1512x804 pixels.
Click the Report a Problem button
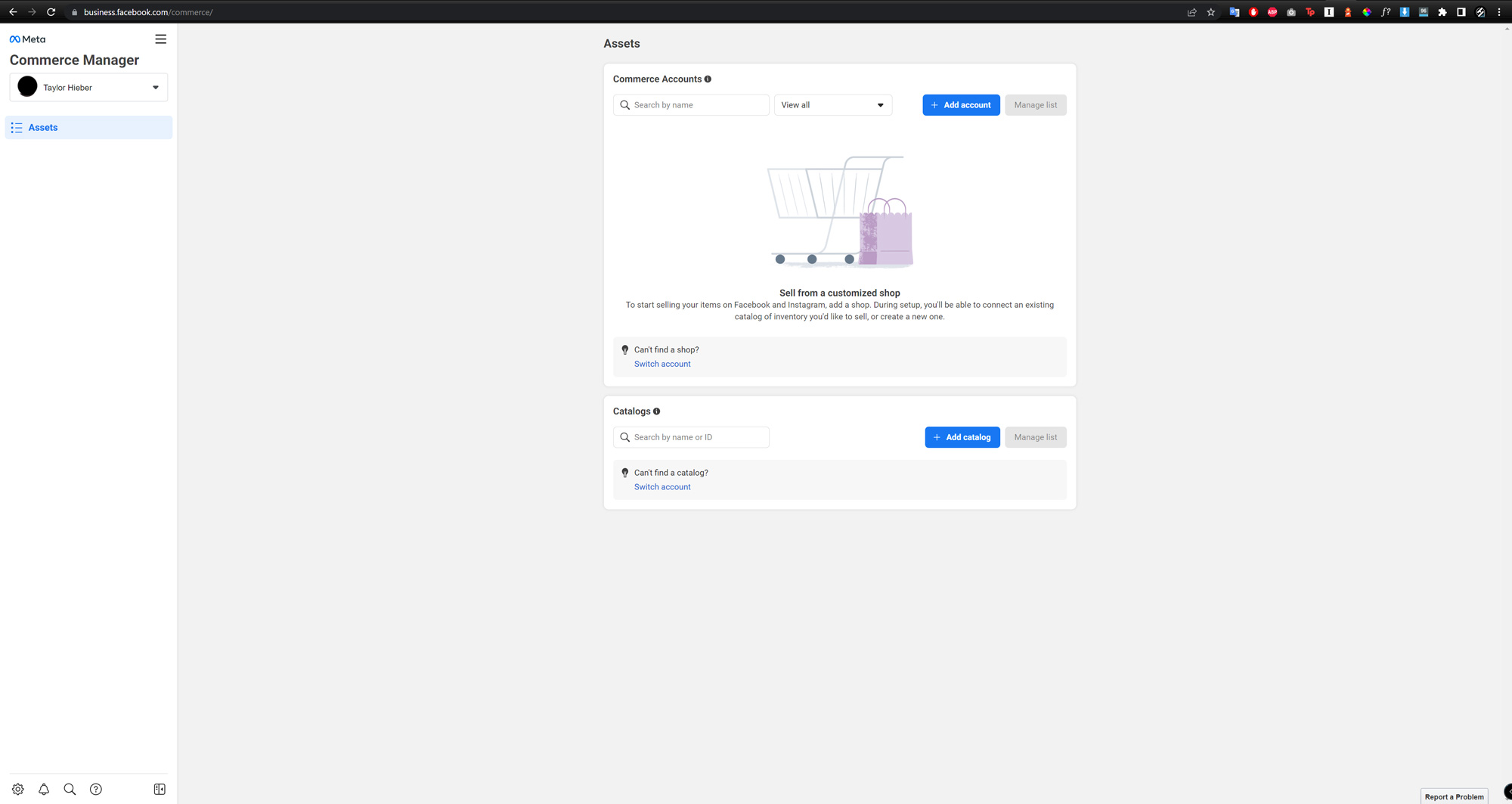coord(1454,796)
